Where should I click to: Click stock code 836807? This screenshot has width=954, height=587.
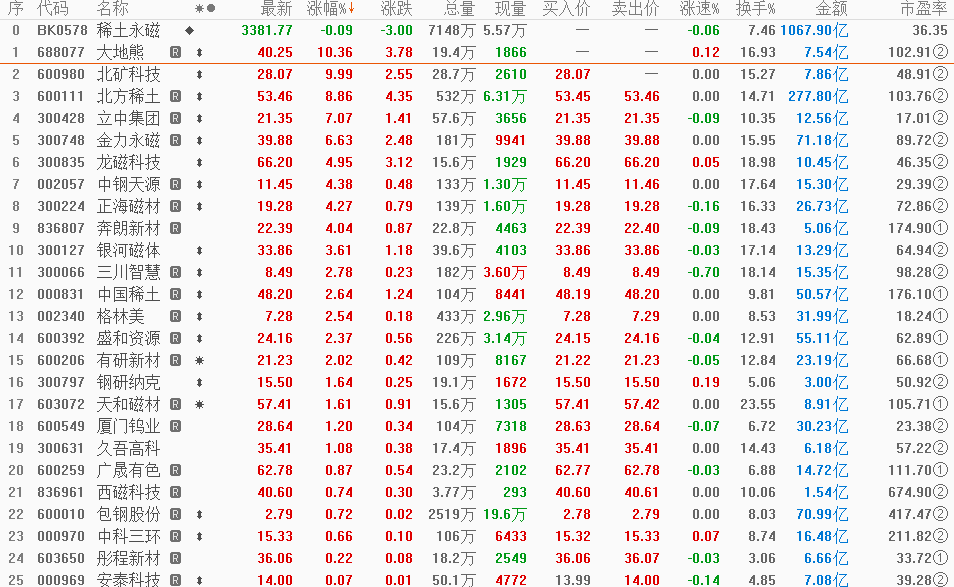[x=61, y=228]
